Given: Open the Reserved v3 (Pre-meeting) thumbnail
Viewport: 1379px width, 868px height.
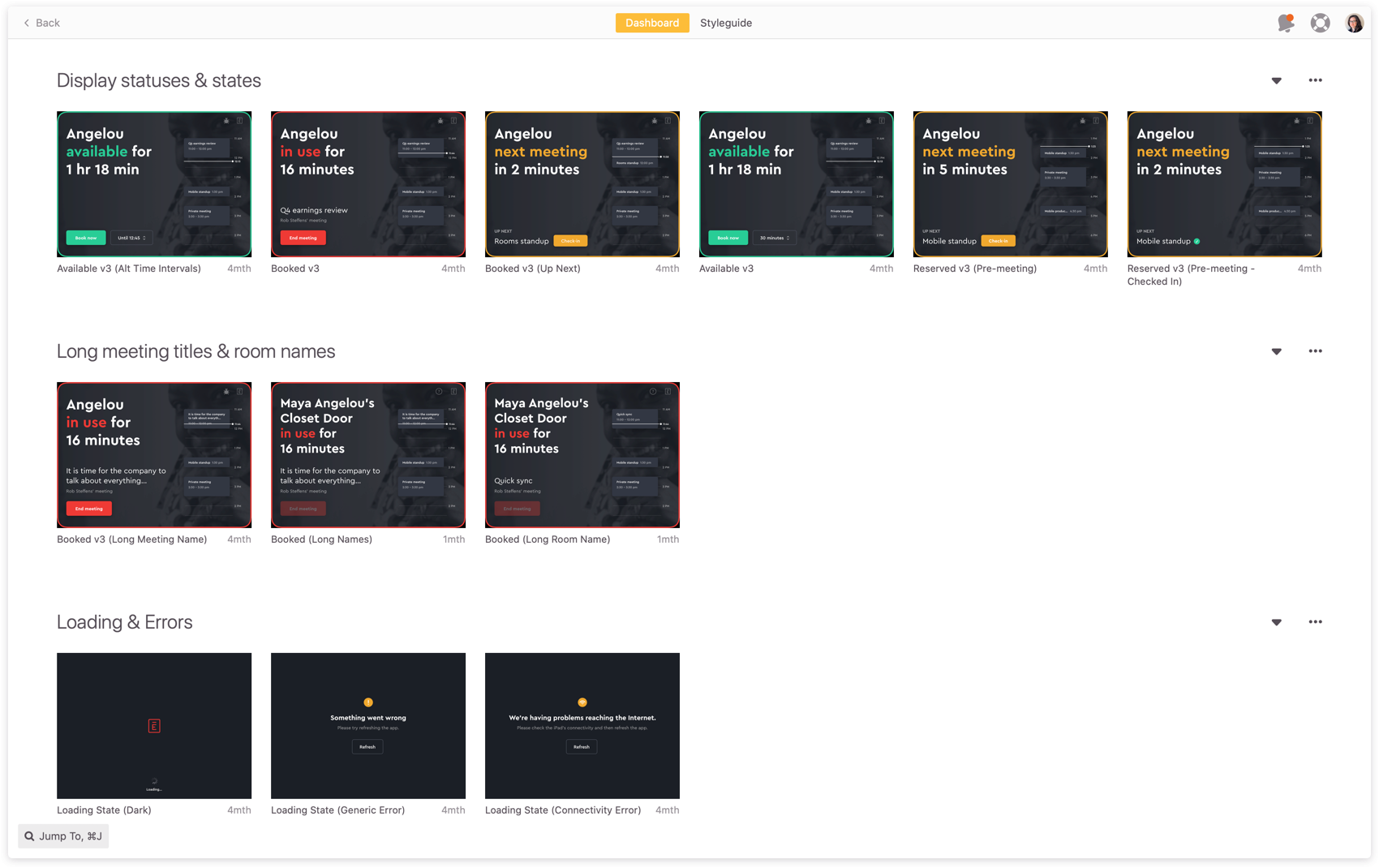Looking at the screenshot, I should tap(1011, 184).
